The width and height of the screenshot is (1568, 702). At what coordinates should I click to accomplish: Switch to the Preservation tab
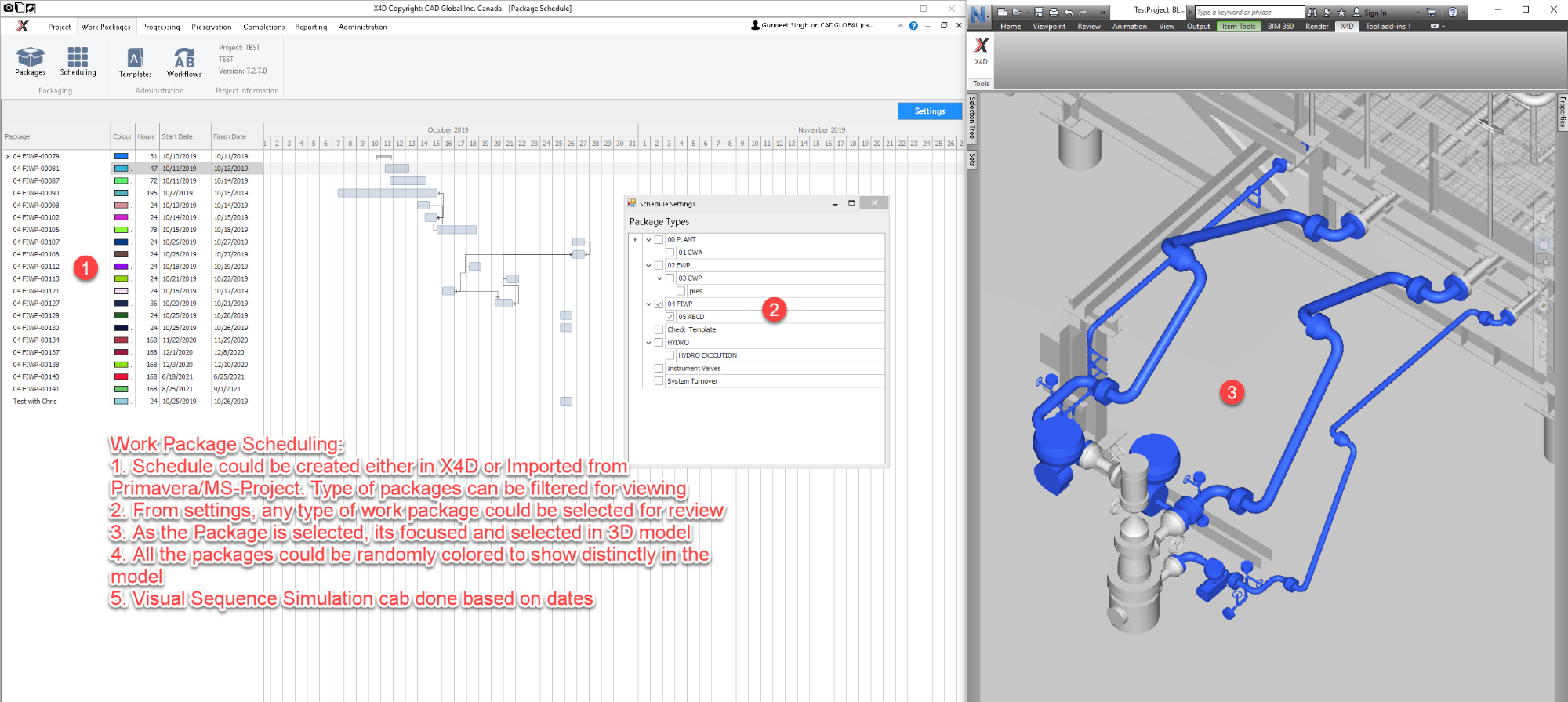pyautogui.click(x=212, y=27)
